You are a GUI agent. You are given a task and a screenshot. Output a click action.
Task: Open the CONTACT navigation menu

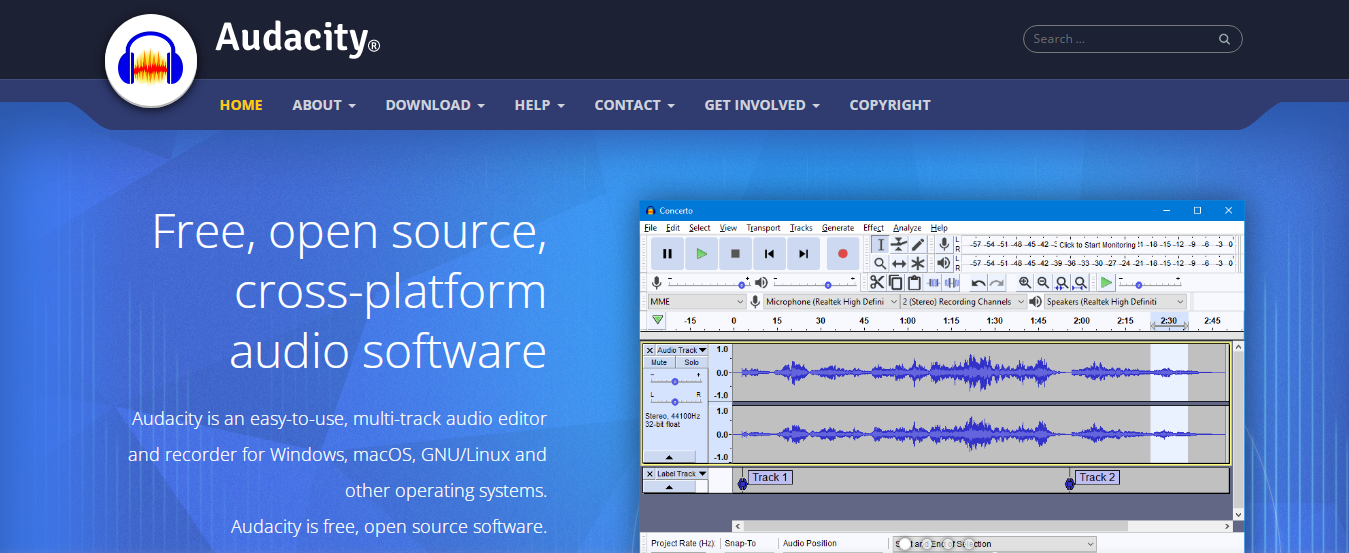[634, 105]
